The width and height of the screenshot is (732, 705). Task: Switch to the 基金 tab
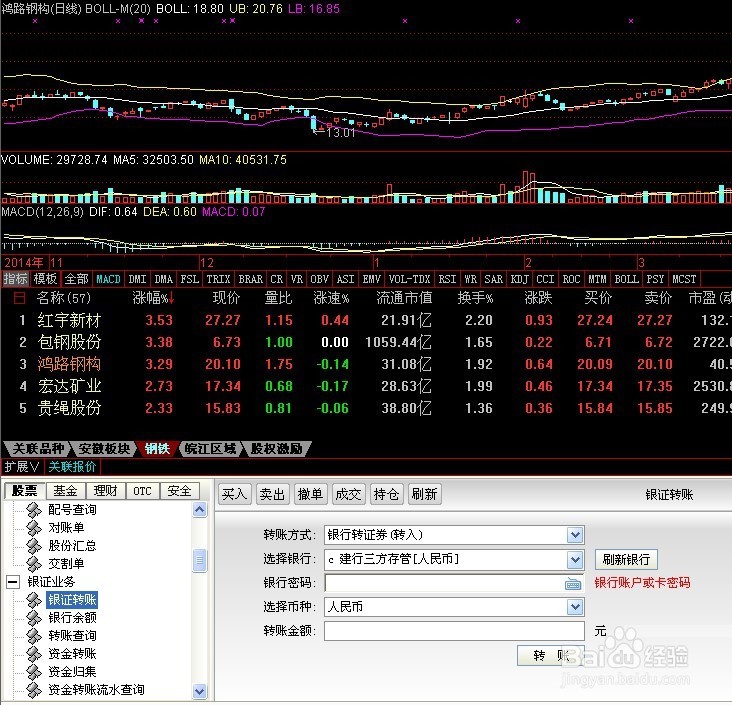coord(65,491)
